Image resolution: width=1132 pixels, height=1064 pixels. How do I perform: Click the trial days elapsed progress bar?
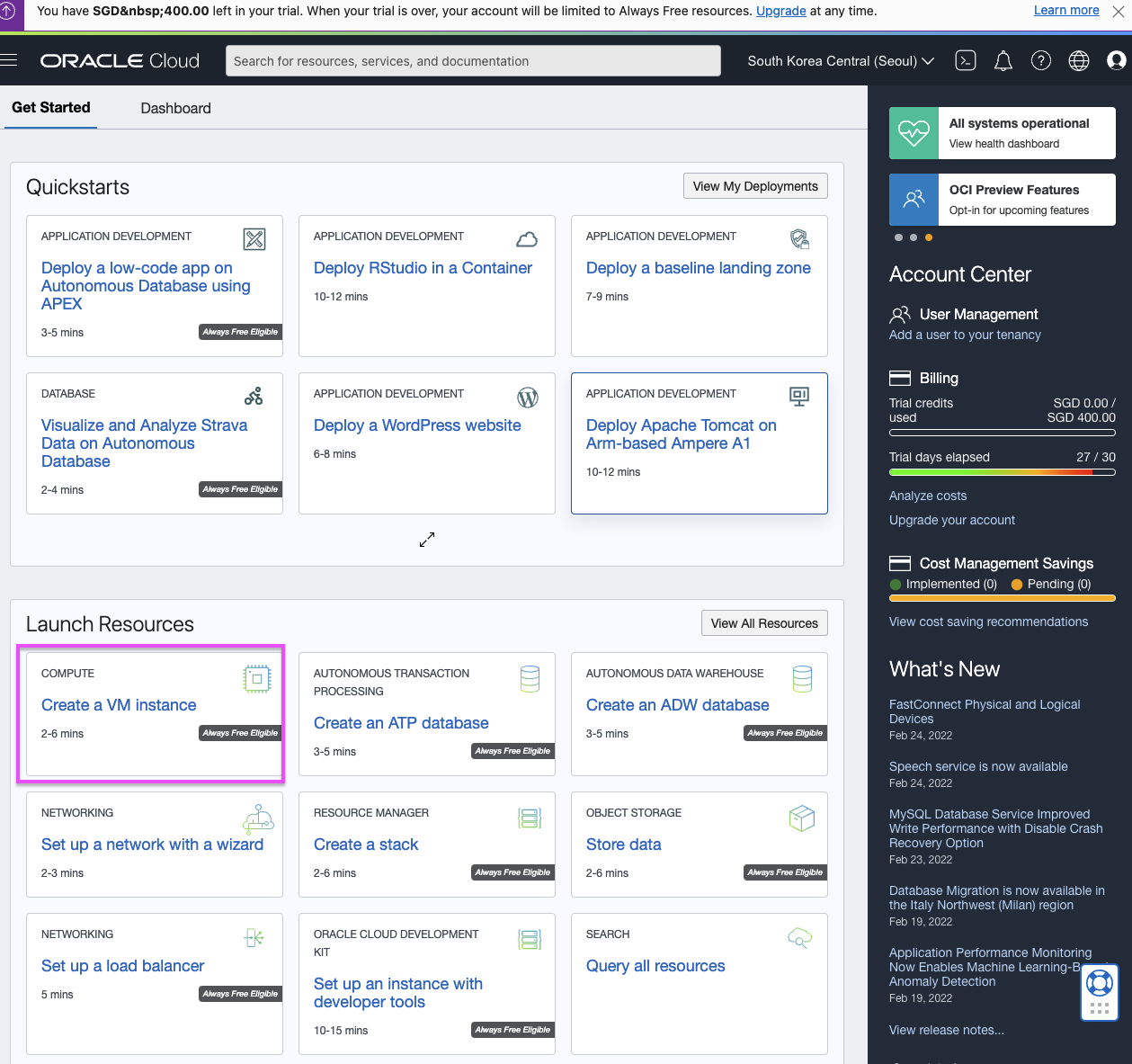click(x=1003, y=471)
